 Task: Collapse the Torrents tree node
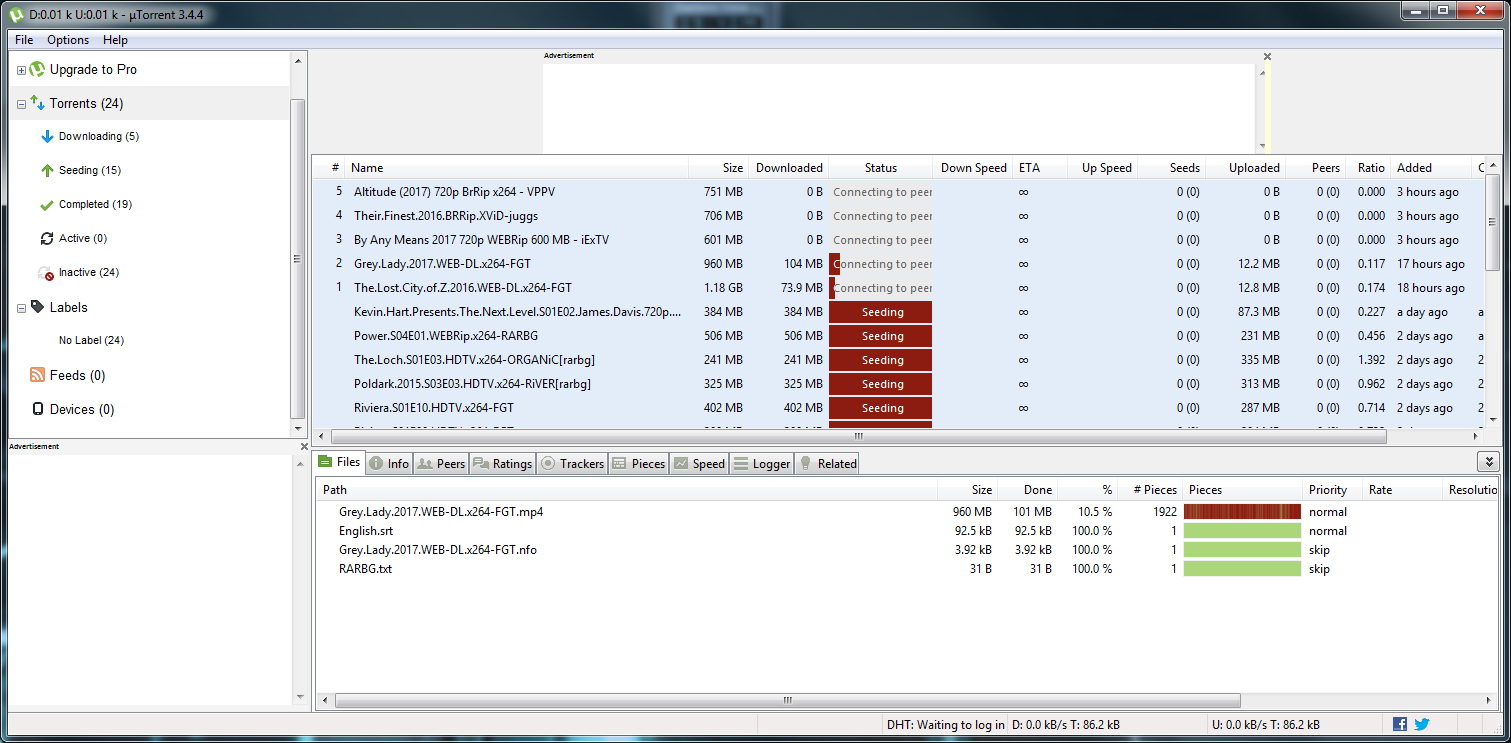point(21,103)
